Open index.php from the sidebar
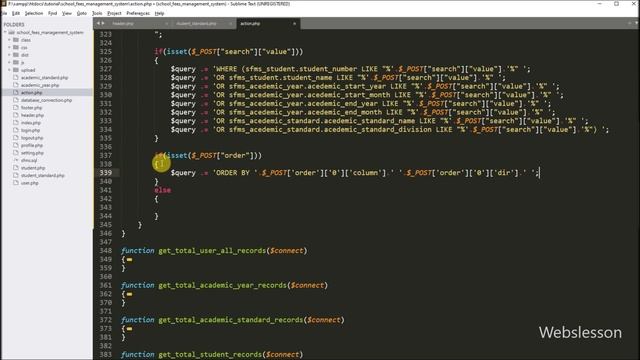The height and width of the screenshot is (360, 640). pos(31,123)
